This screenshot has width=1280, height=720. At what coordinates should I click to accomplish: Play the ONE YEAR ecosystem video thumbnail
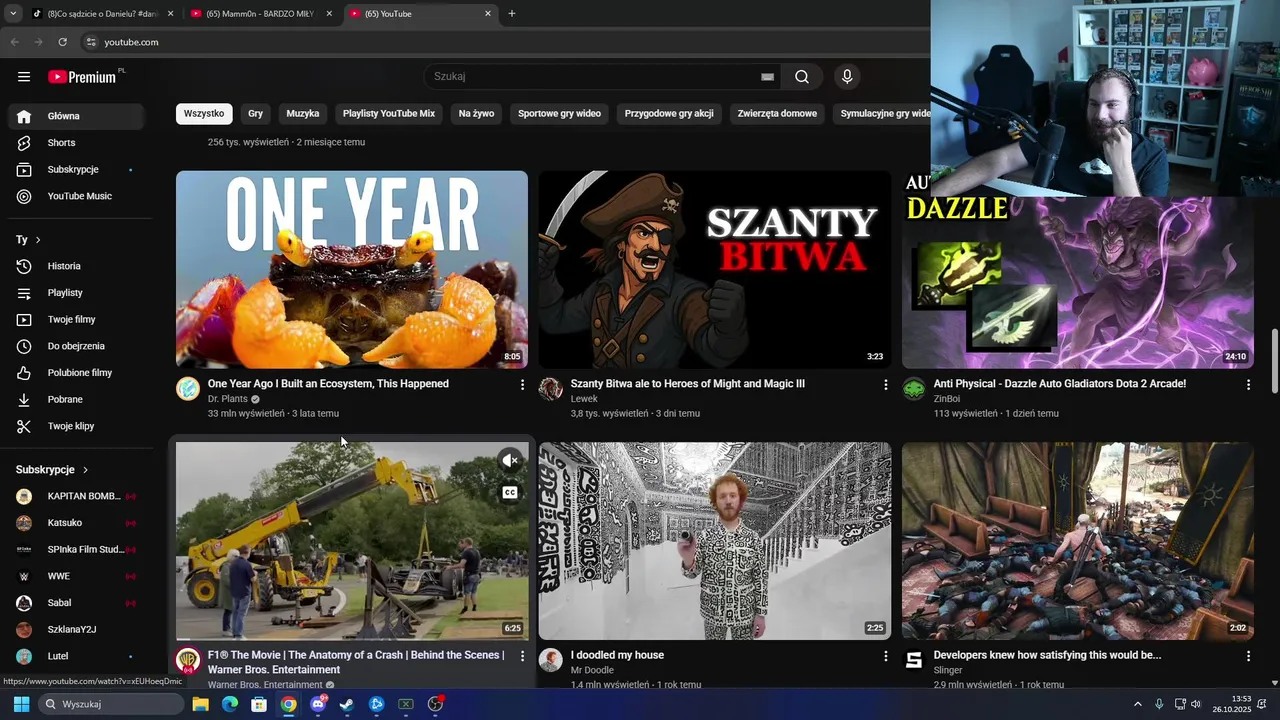click(x=352, y=269)
